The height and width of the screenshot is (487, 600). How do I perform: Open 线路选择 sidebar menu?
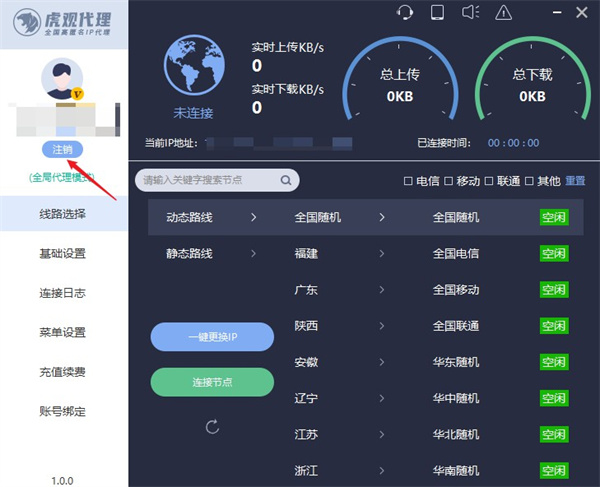point(64,213)
